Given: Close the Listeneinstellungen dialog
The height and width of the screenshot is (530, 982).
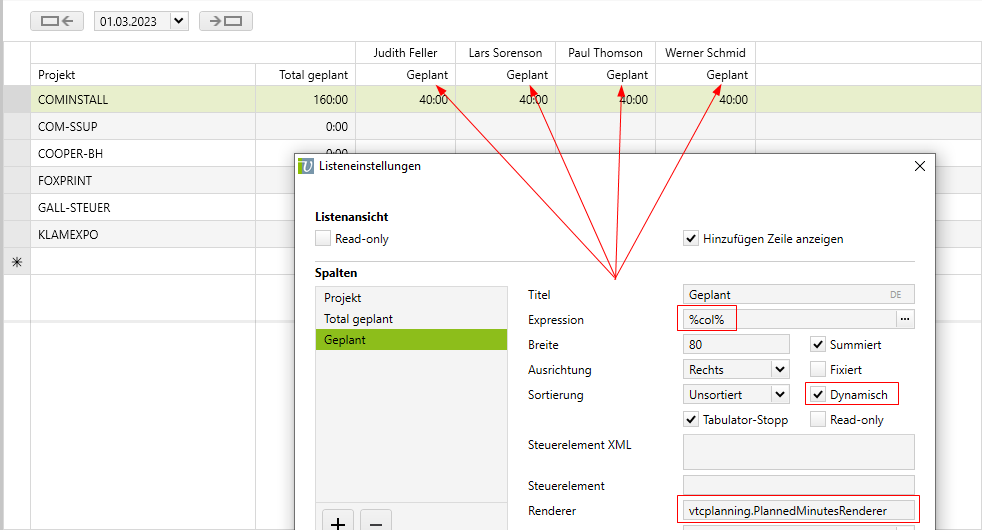Looking at the screenshot, I should pos(920,167).
